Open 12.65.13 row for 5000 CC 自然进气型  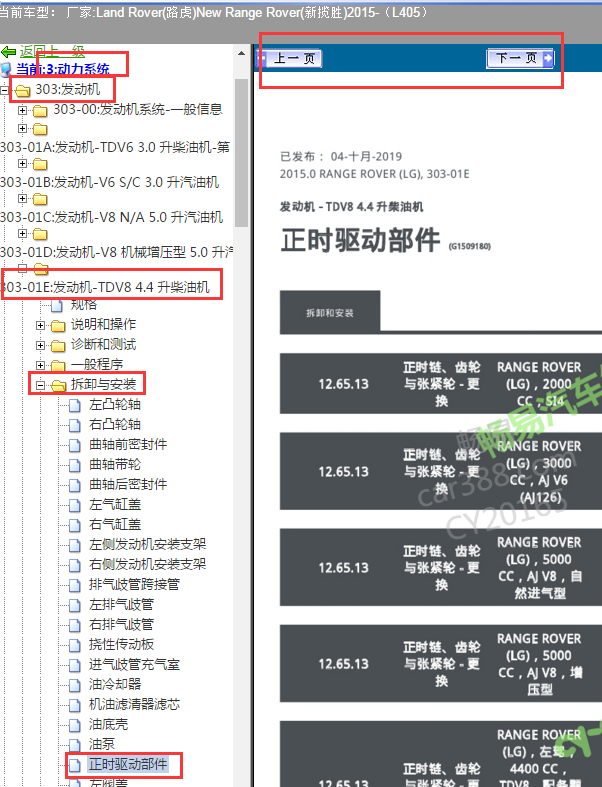click(x=441, y=568)
